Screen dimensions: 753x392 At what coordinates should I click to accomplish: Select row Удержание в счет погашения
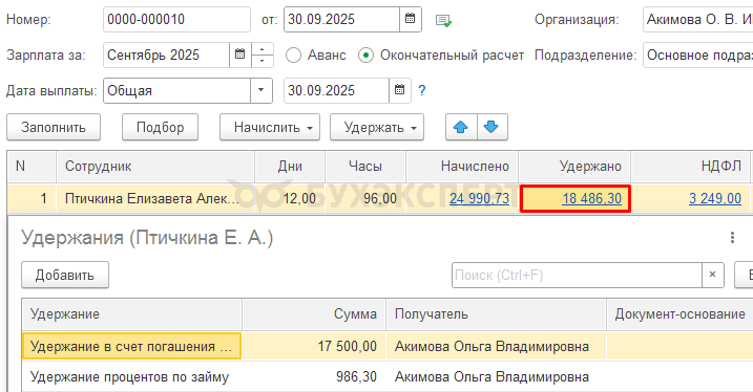coord(132,346)
